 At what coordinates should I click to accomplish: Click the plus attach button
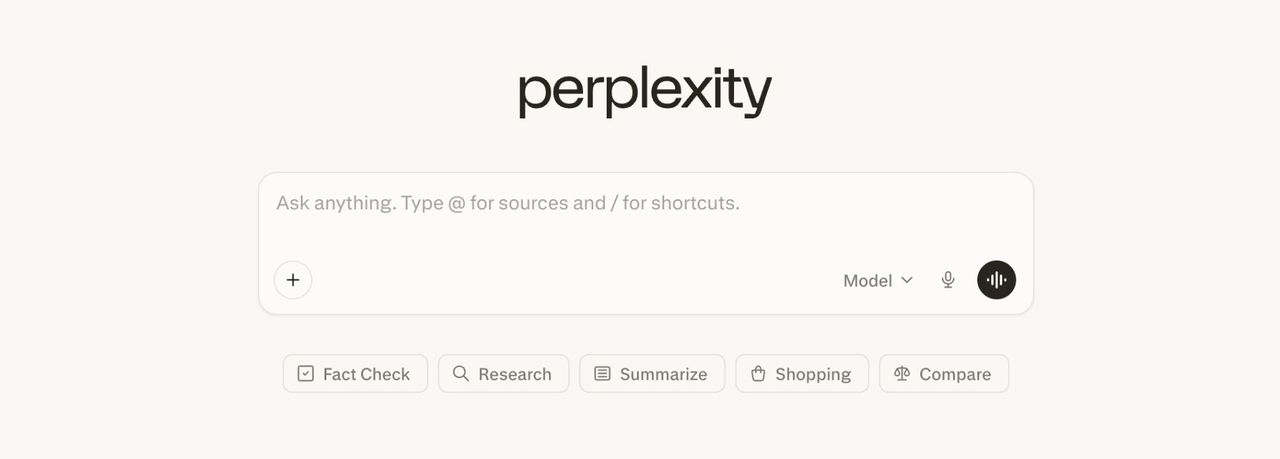pyautogui.click(x=293, y=280)
